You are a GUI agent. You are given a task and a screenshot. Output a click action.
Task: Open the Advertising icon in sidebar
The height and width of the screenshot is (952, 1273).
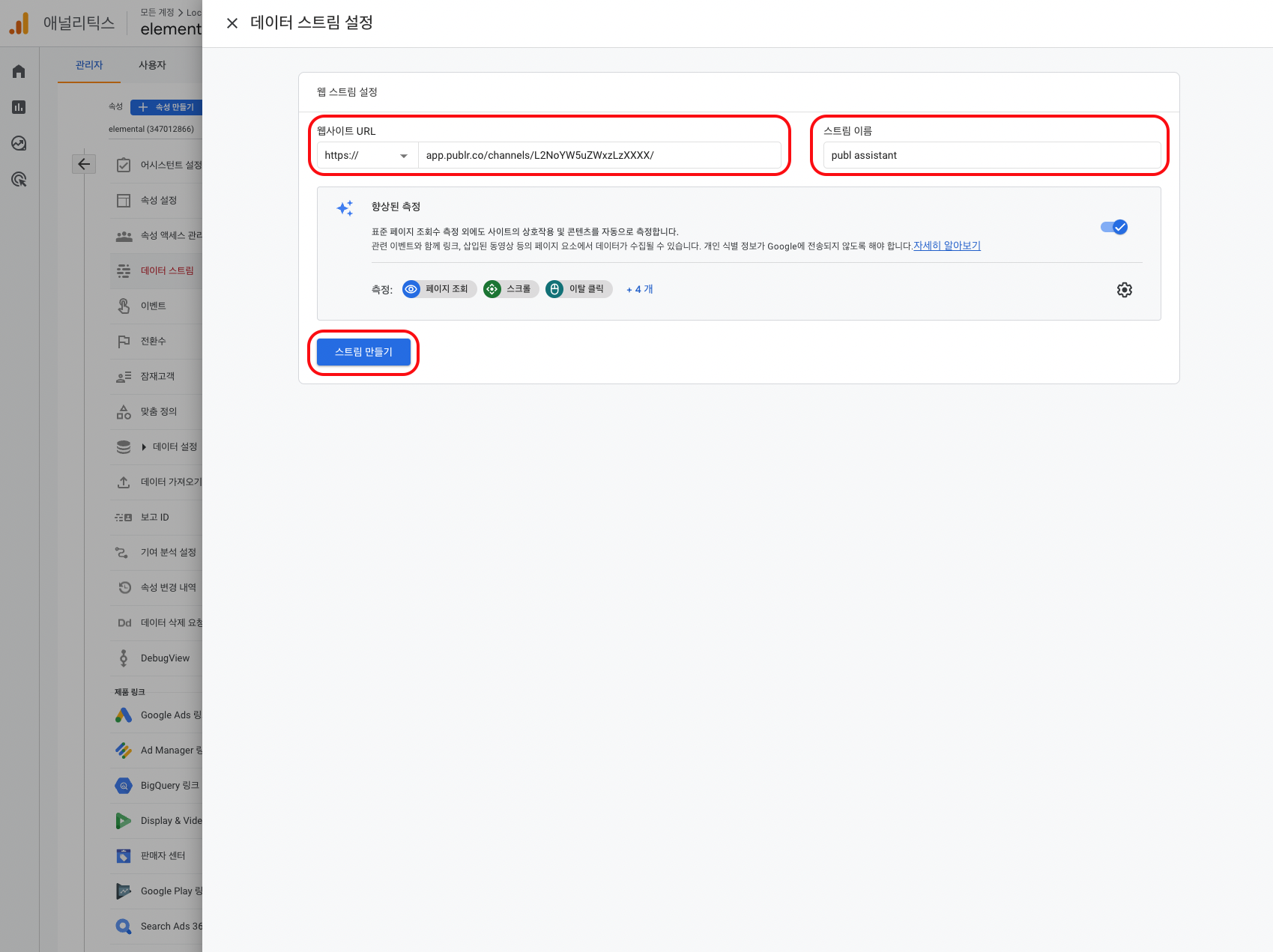(19, 179)
